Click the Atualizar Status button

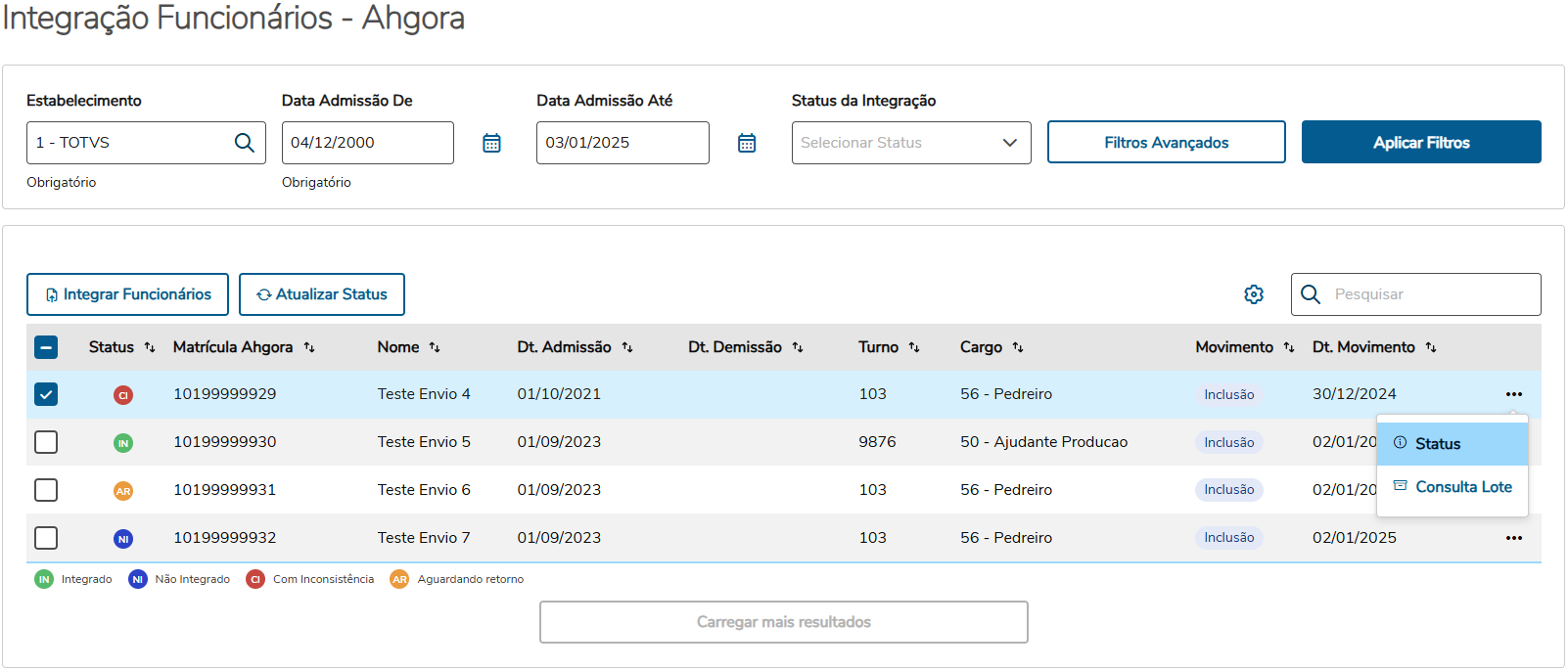pos(322,294)
